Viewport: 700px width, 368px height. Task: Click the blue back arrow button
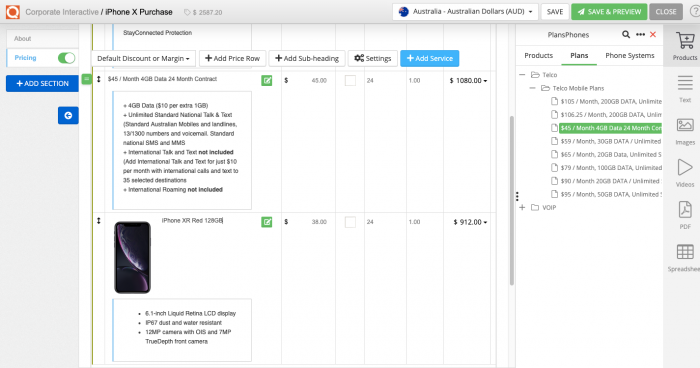(x=68, y=115)
